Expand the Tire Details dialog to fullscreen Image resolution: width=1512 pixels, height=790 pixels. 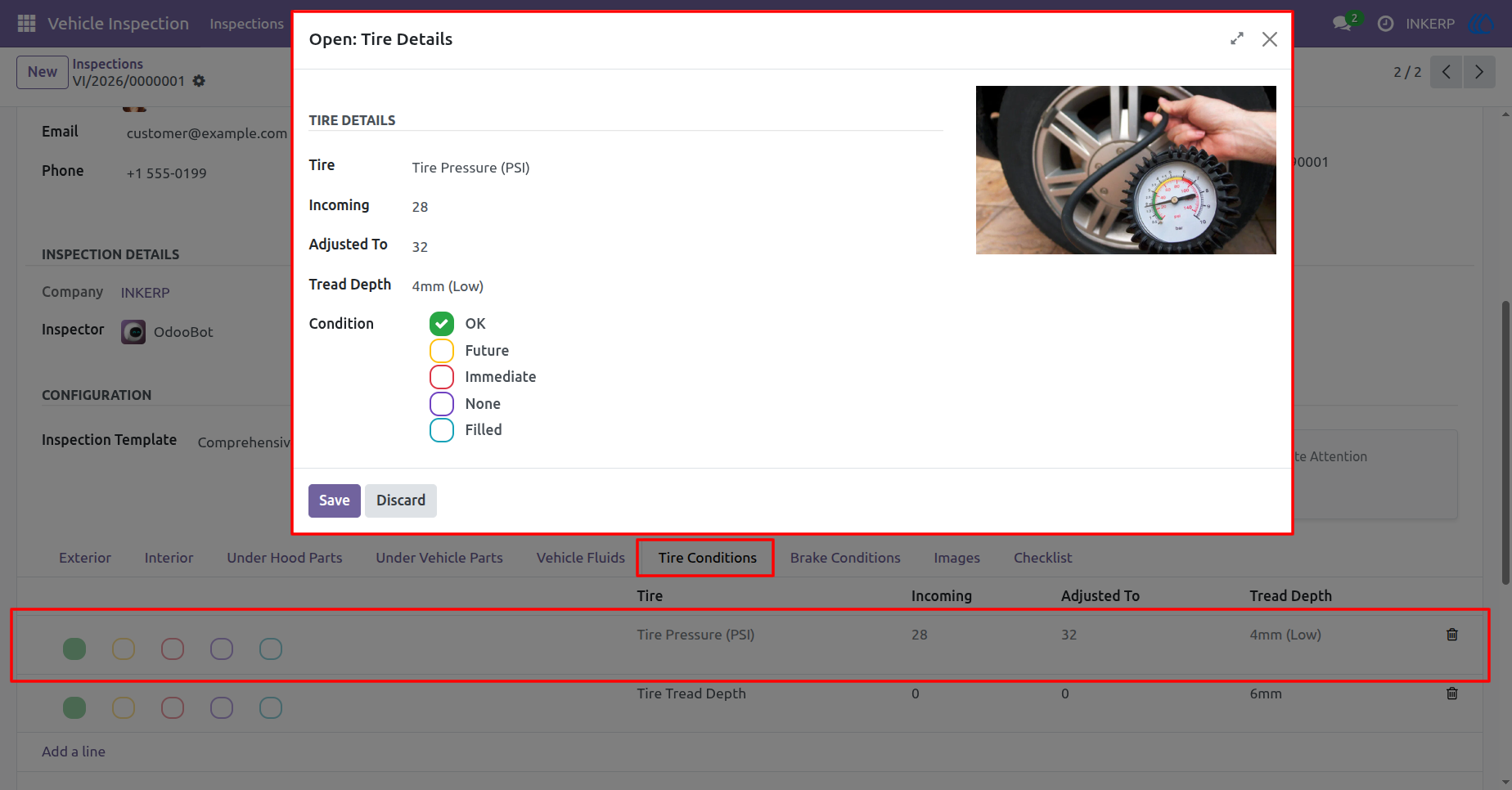point(1237,38)
